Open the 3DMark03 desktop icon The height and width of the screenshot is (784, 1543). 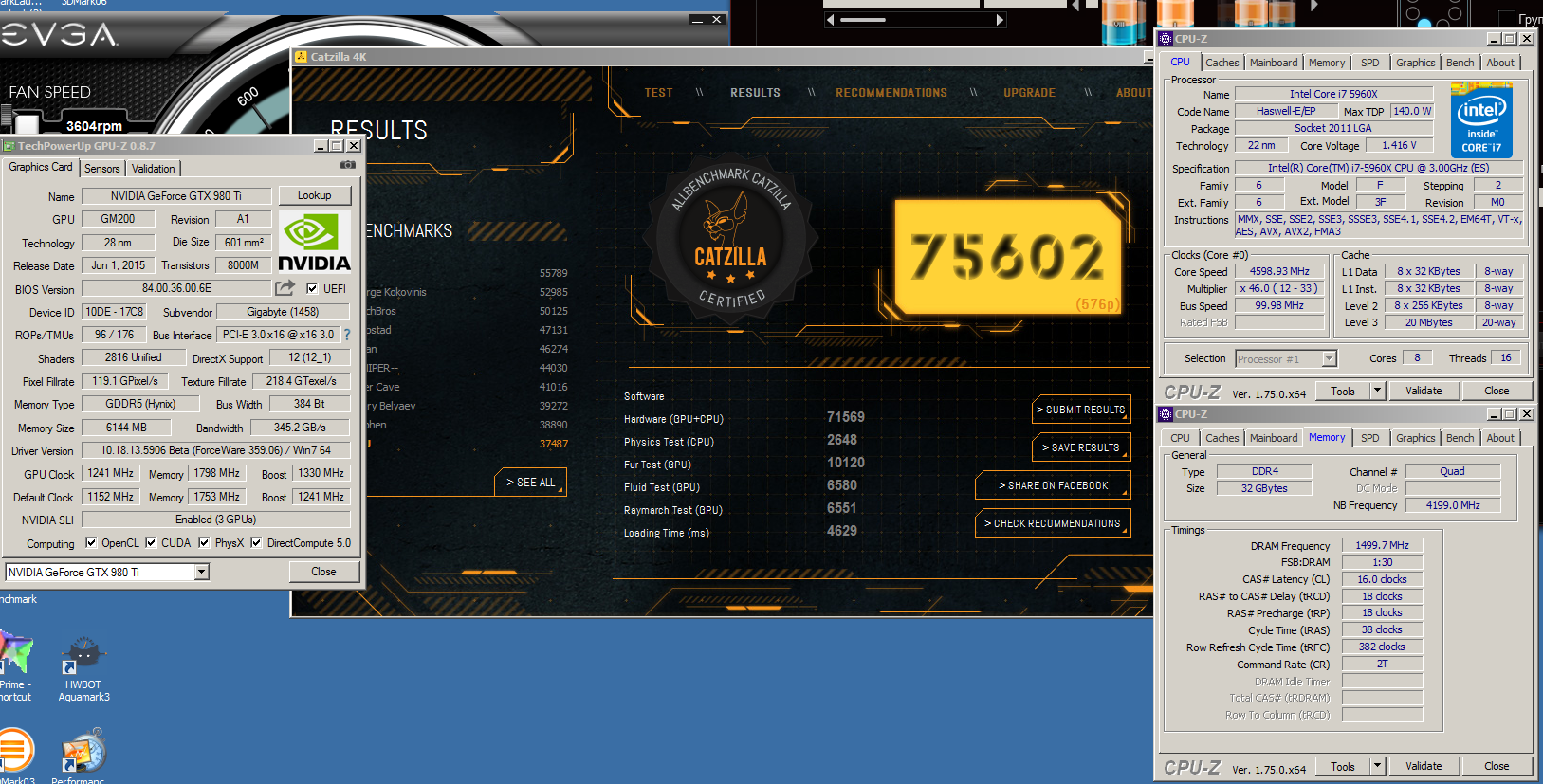point(15,751)
